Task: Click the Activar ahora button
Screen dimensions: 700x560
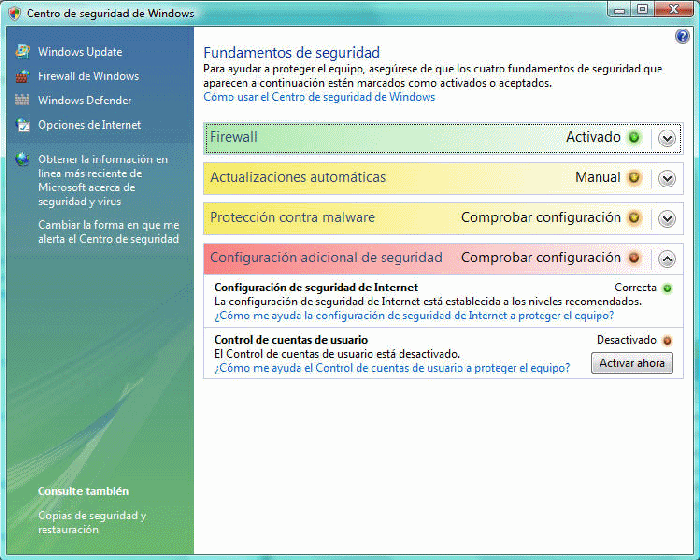Action: point(632,363)
